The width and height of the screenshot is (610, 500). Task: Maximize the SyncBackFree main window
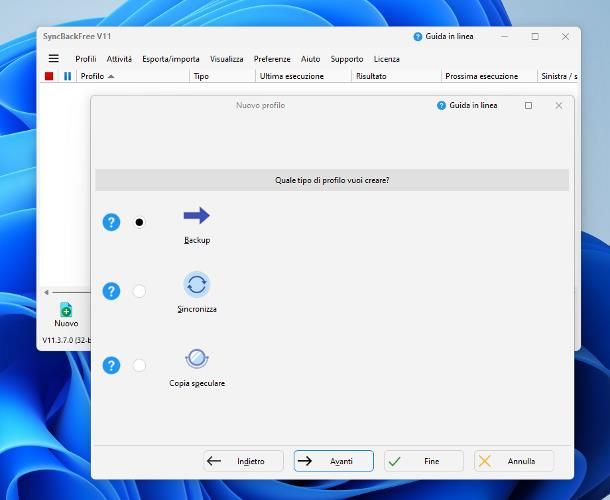pyautogui.click(x=535, y=37)
